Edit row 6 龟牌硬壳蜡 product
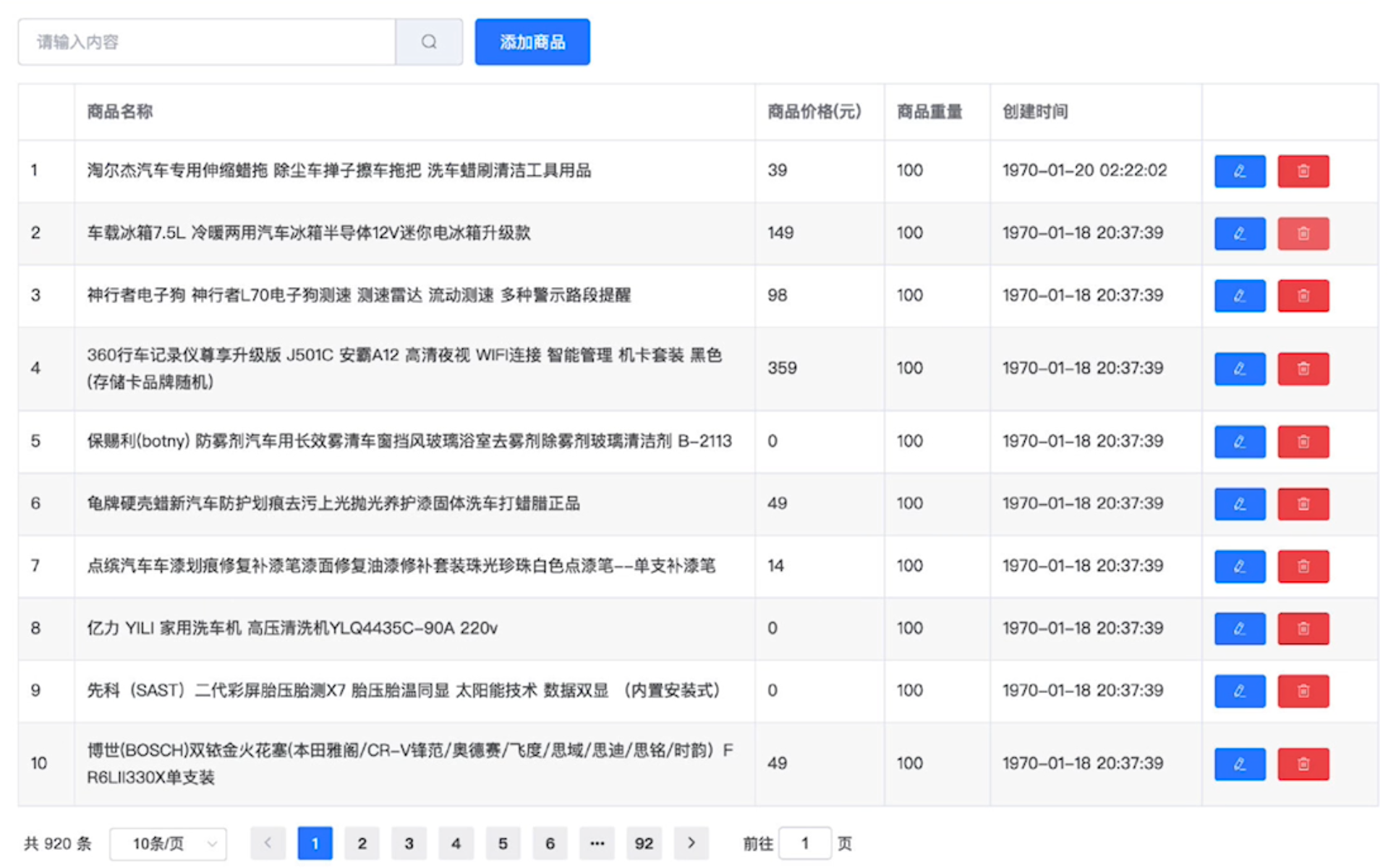 (1240, 504)
